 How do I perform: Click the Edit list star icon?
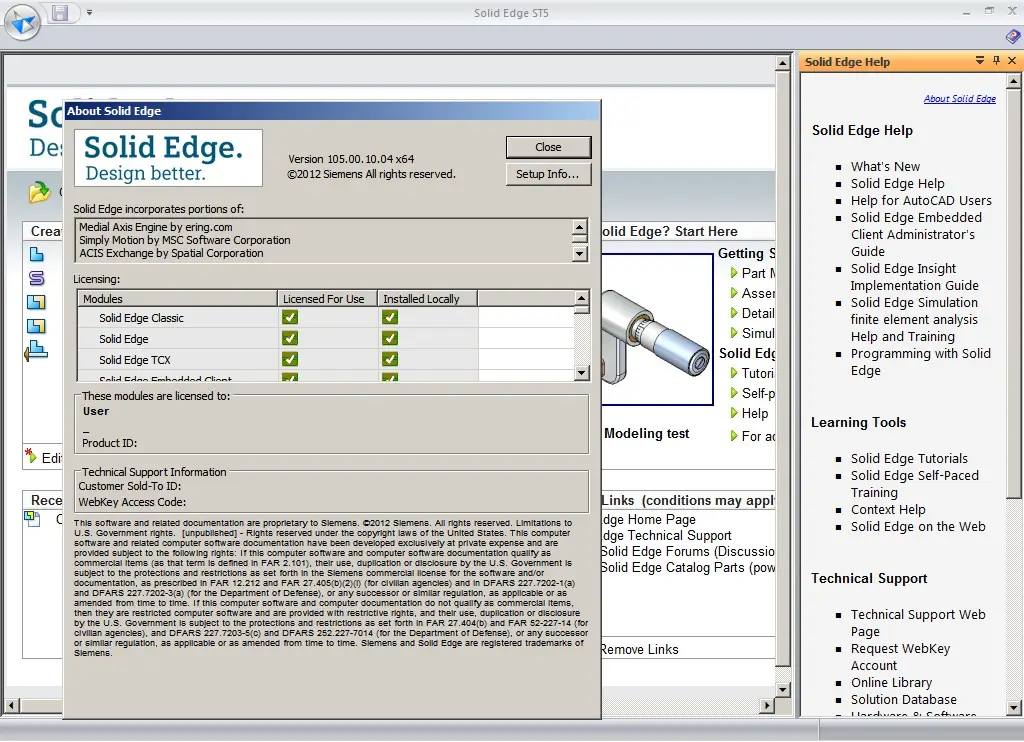pos(31,455)
